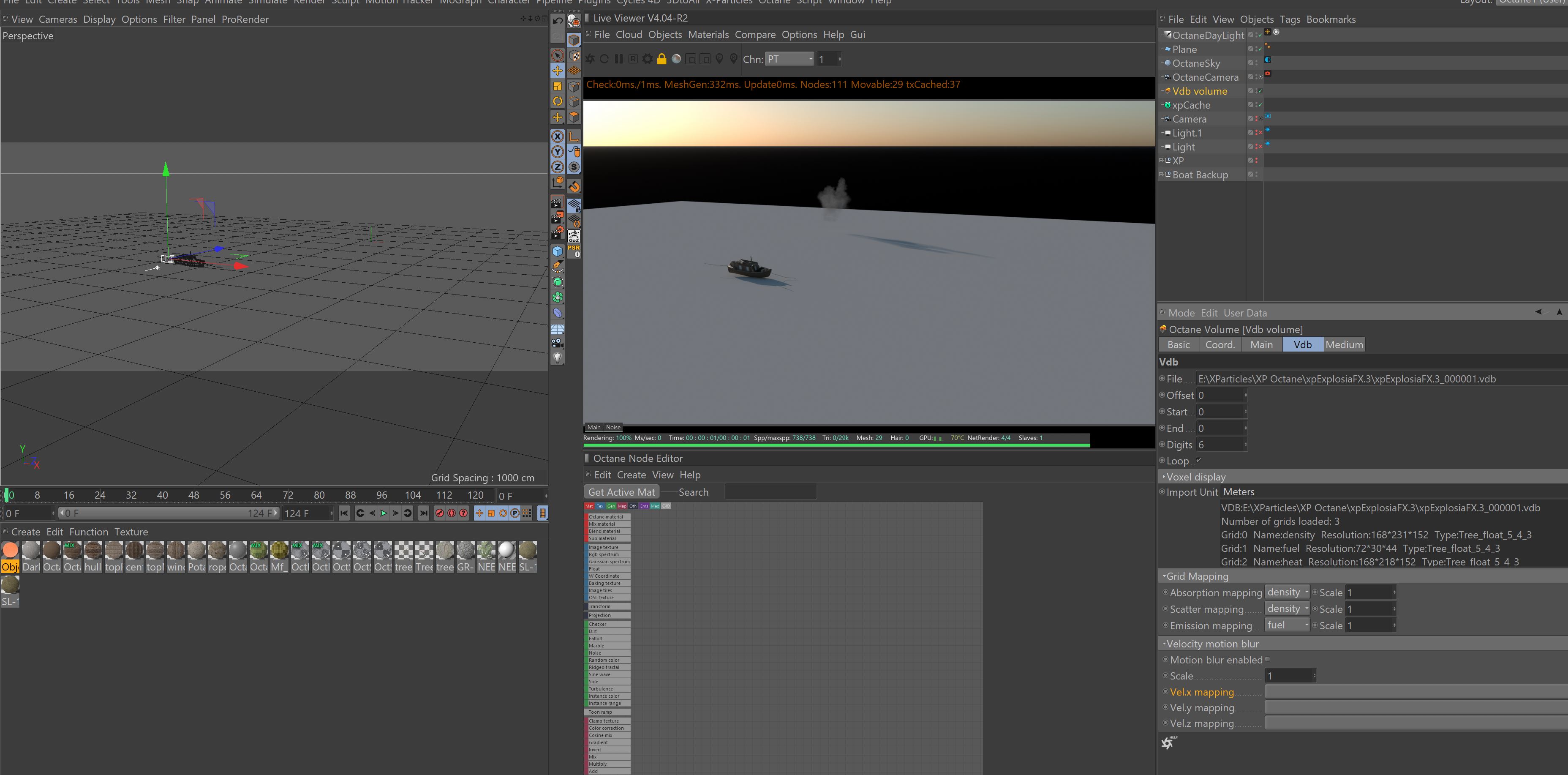The width and height of the screenshot is (1568, 775).
Task: Toggle the X axis lock icon
Action: coord(558,136)
